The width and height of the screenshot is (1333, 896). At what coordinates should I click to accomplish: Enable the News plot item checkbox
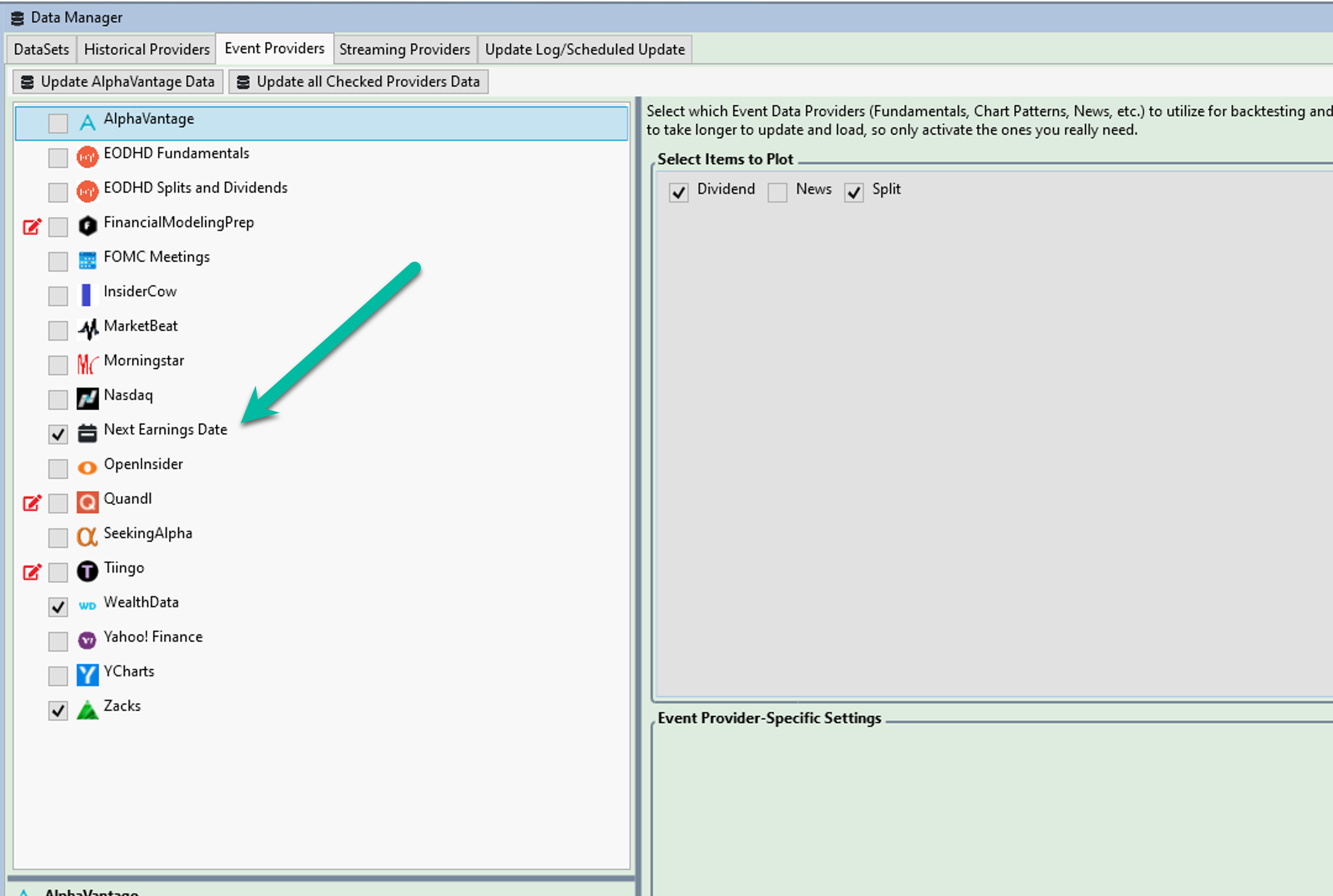click(778, 193)
